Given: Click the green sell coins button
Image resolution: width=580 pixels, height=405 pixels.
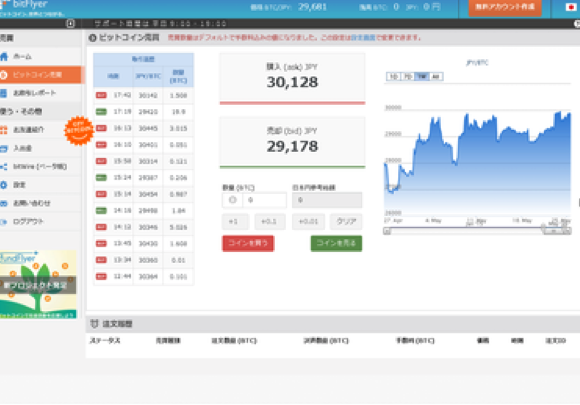Looking at the screenshot, I should pyautogui.click(x=336, y=243).
